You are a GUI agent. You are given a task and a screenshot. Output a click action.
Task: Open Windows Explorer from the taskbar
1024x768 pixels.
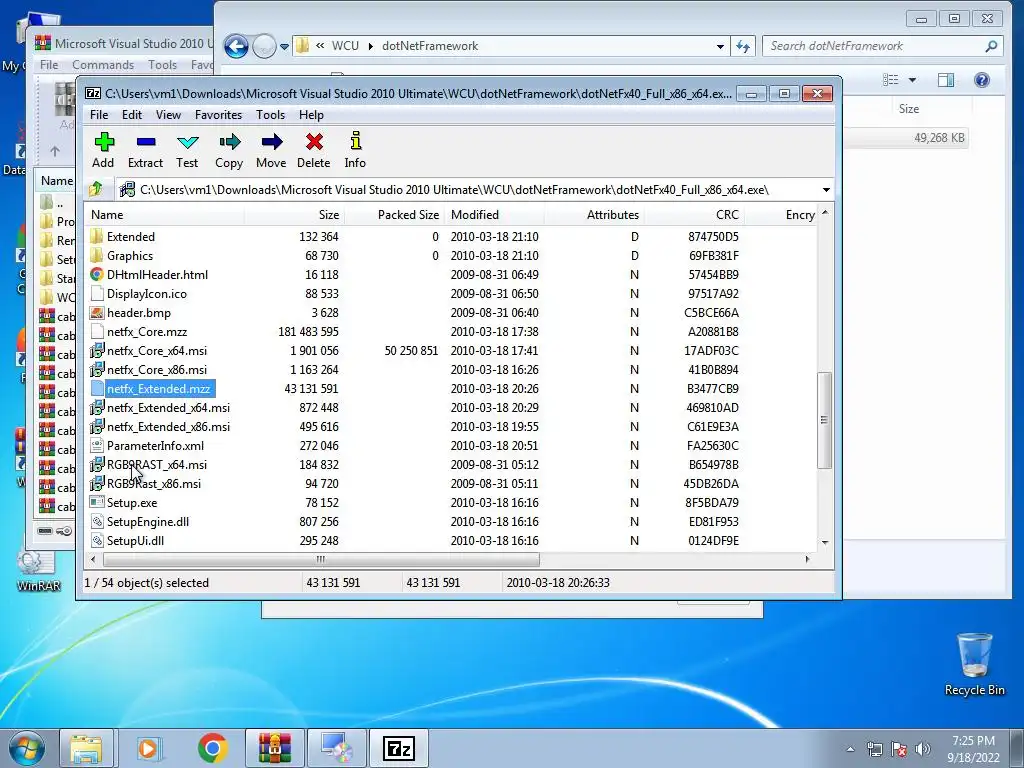[x=86, y=748]
